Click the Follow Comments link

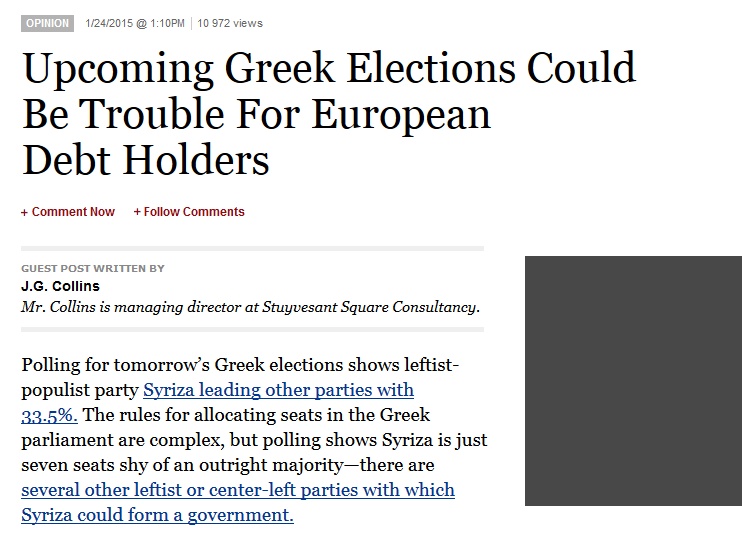point(194,212)
